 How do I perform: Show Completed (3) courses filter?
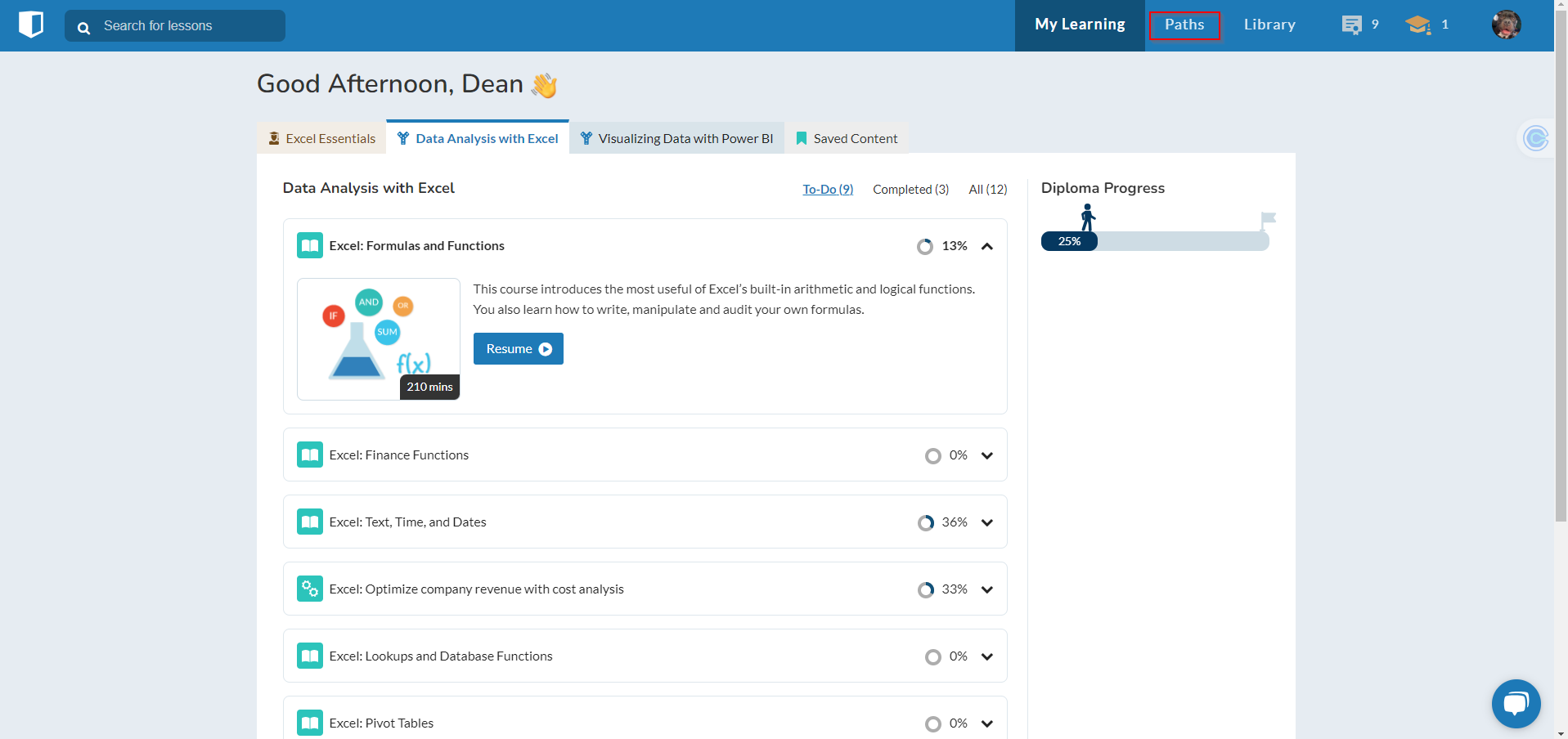pyautogui.click(x=910, y=189)
